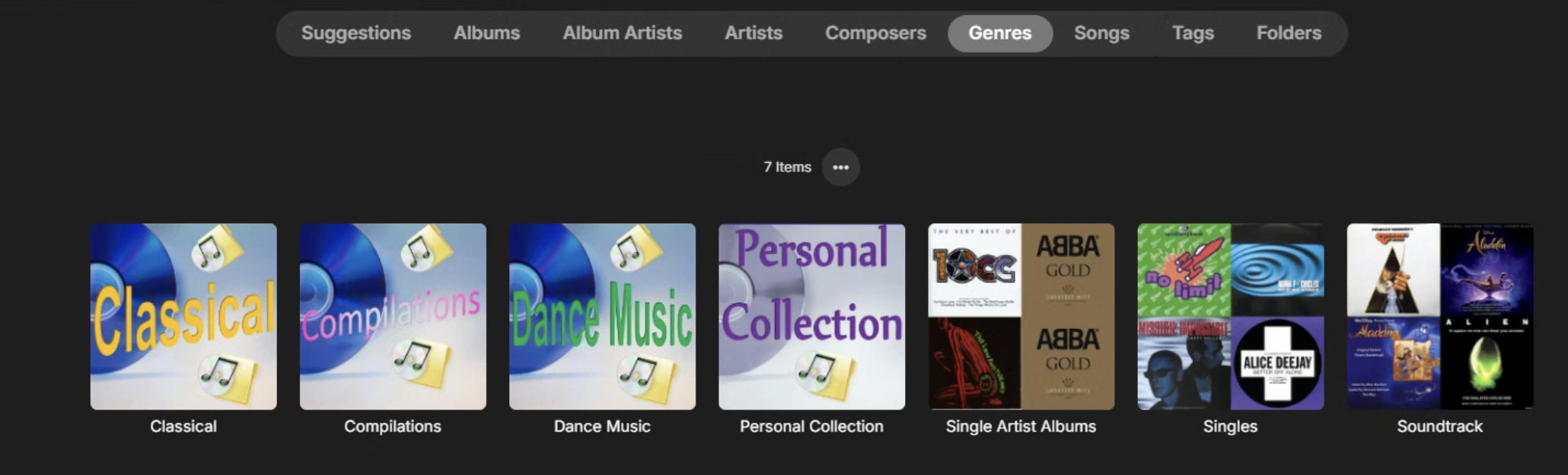
Task: Select the Genres tab
Action: (1000, 33)
